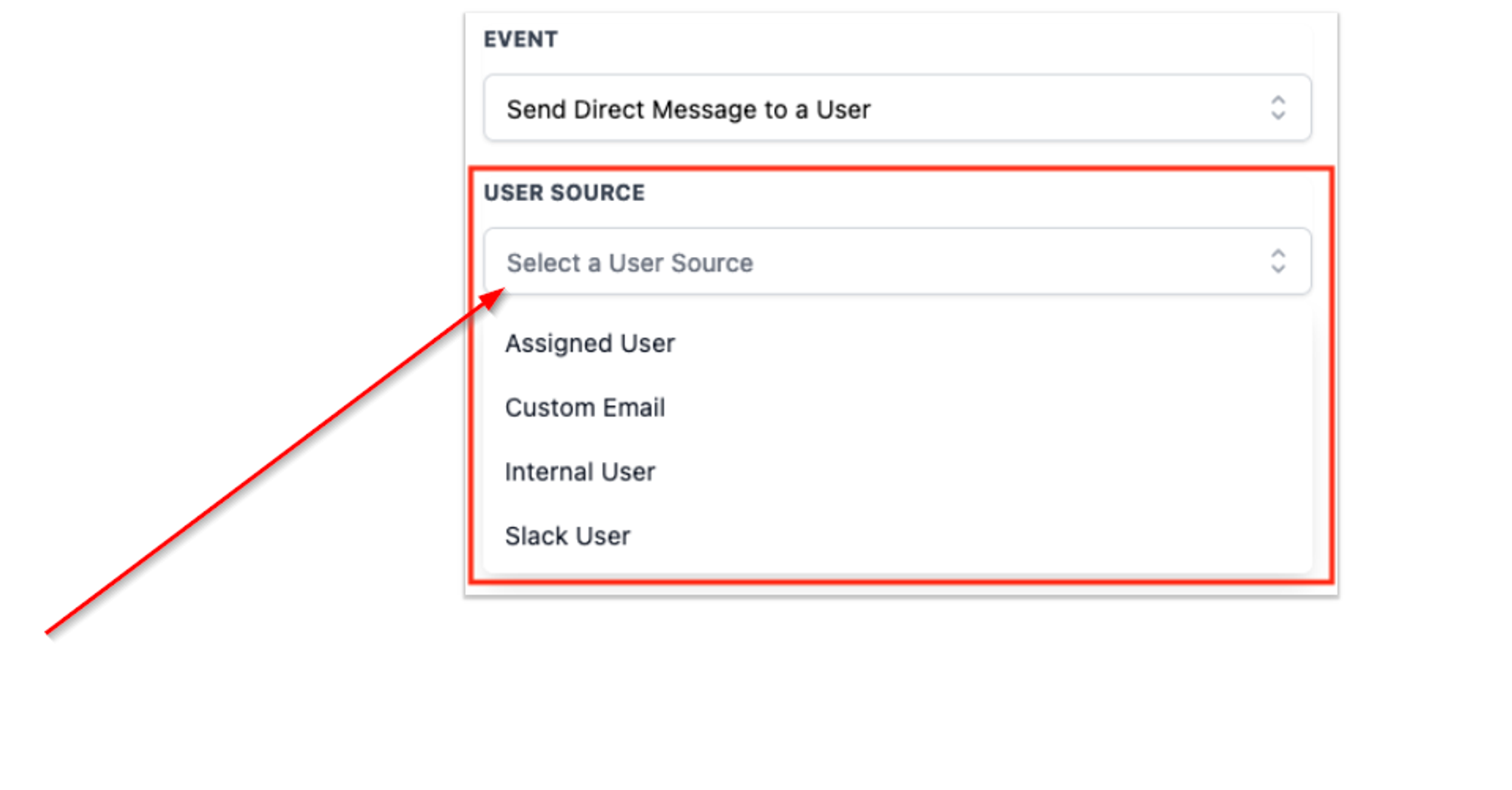The width and height of the screenshot is (1512, 790).
Task: Click the word 'Email' in Custom Email
Action: click(x=634, y=407)
